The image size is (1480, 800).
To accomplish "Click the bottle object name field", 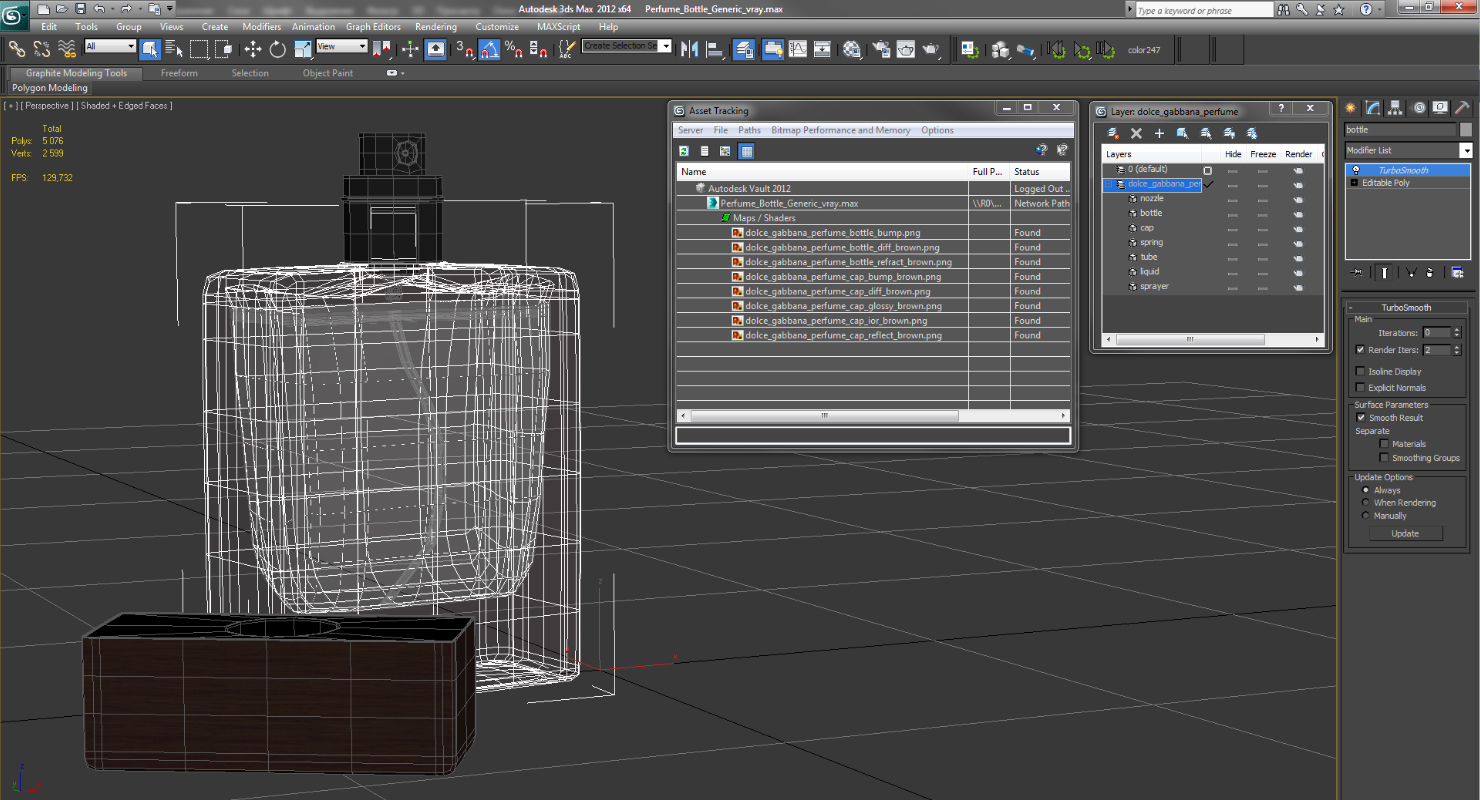I will [1400, 130].
